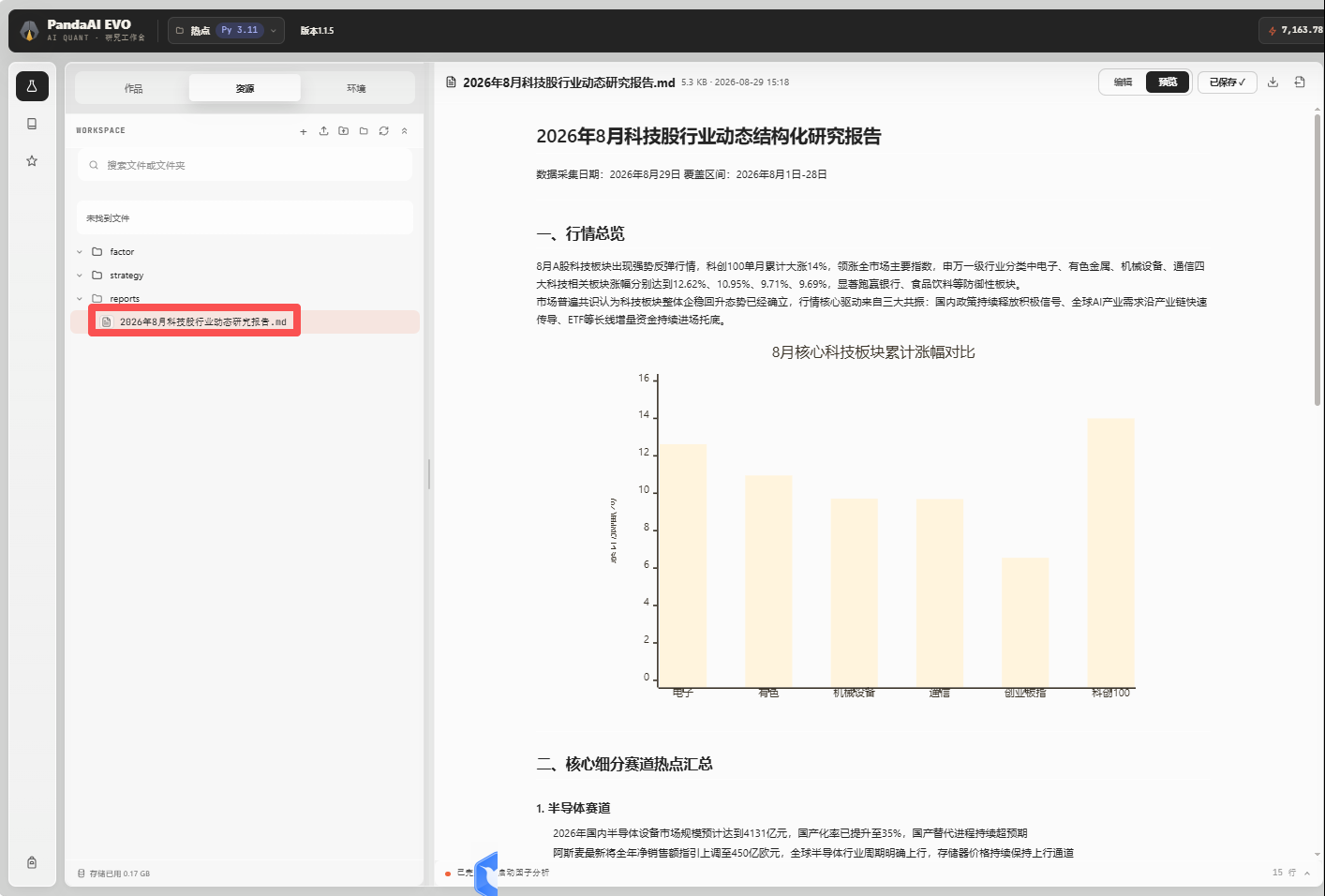Focus the 搜索文件或文件夹 search field
Image resolution: width=1325 pixels, height=896 pixels.
tap(245, 165)
